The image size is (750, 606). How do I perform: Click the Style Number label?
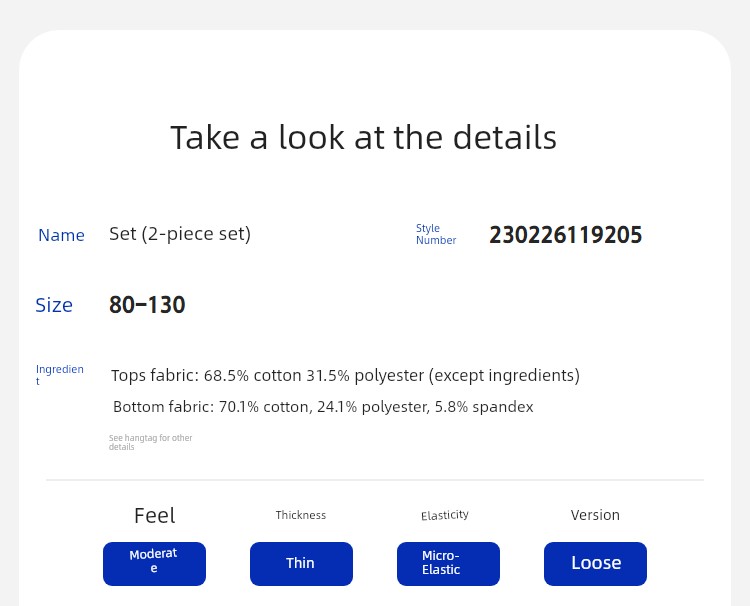(436, 234)
